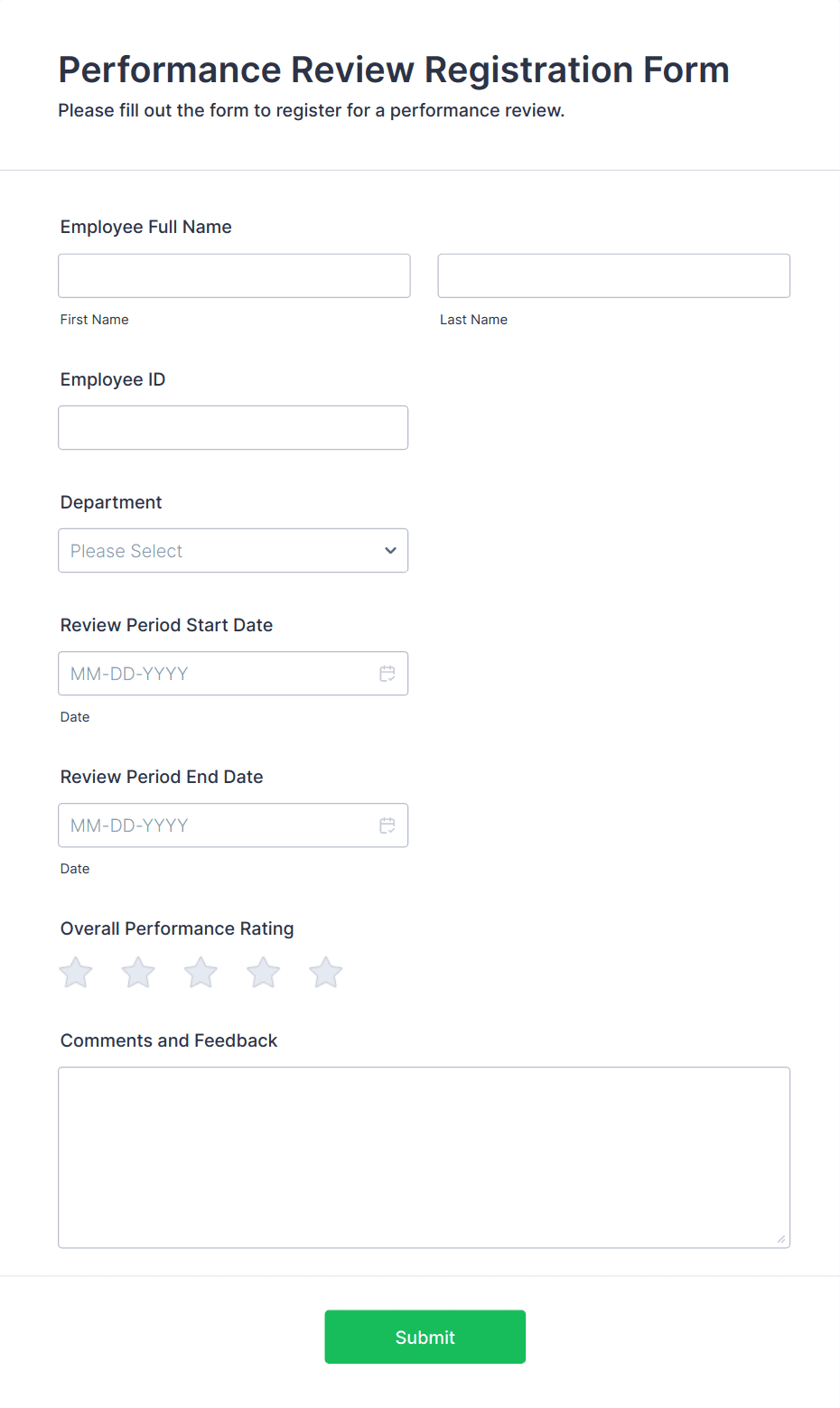The width and height of the screenshot is (840, 1408).
Task: Open the Review Period Start Date calendar picker
Action: tap(387, 673)
